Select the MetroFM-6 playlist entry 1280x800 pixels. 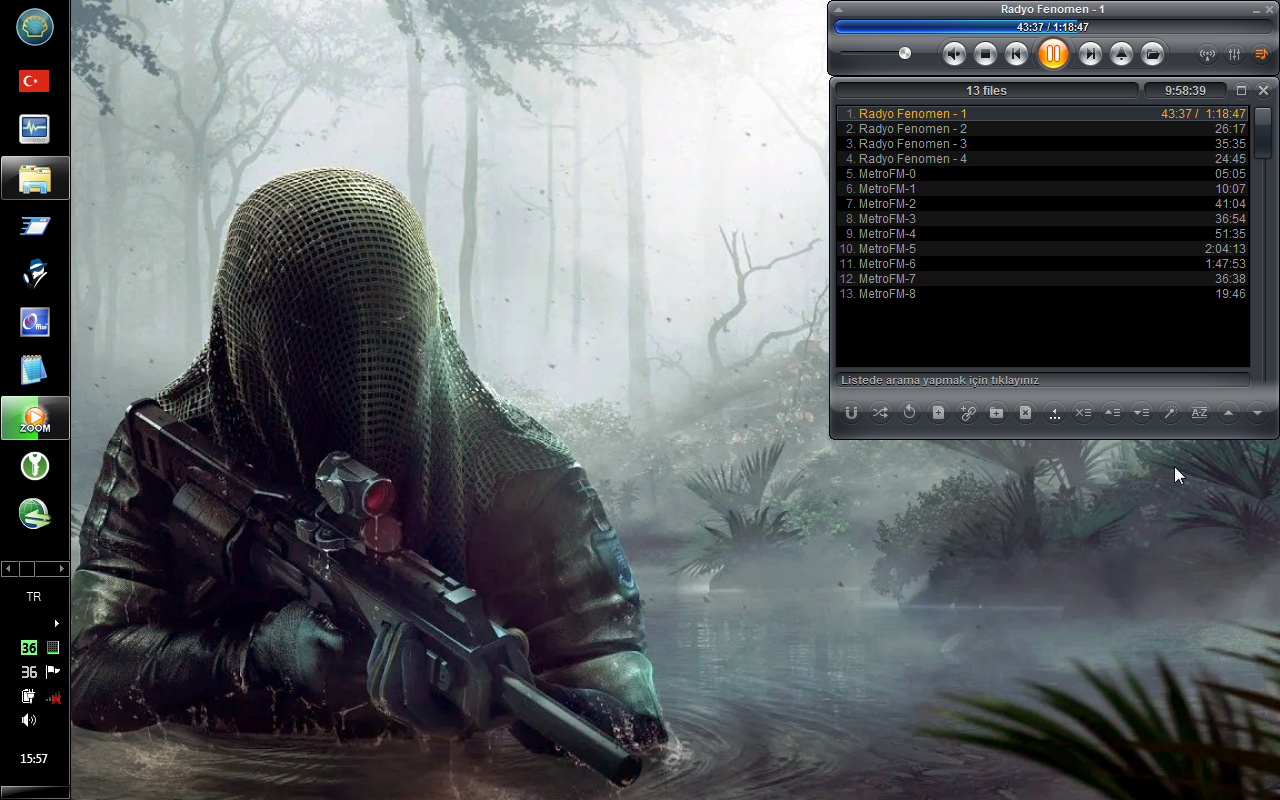click(1043, 264)
